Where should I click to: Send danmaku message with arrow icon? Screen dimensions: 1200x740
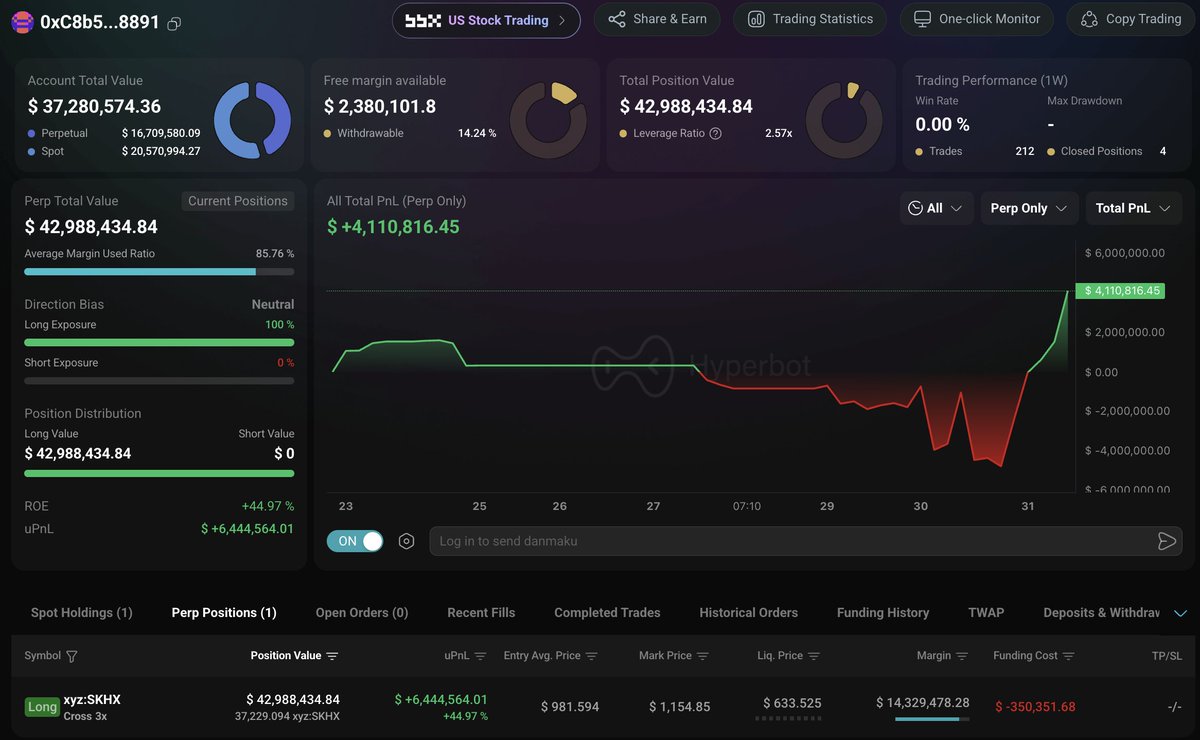[1166, 541]
